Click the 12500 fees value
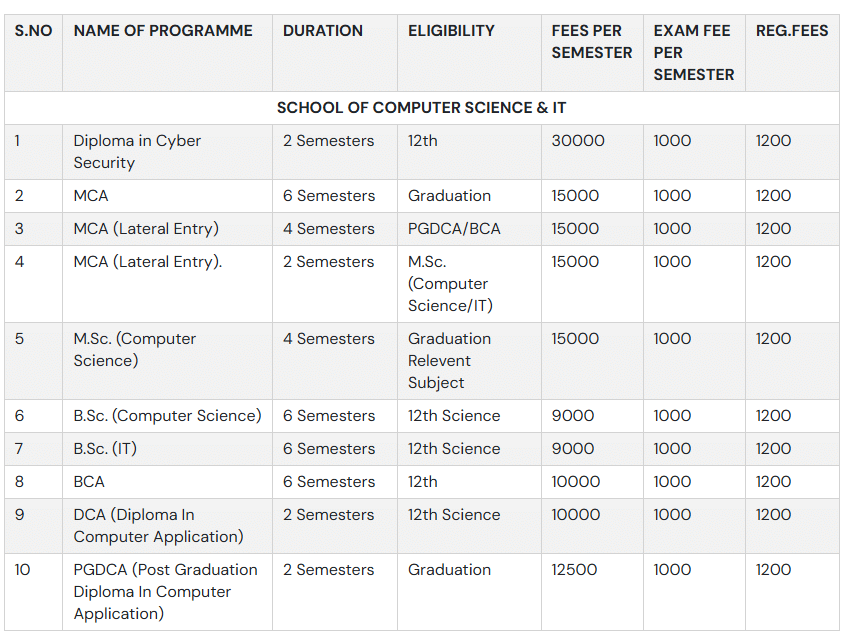Viewport: 844px width, 643px height. [574, 570]
